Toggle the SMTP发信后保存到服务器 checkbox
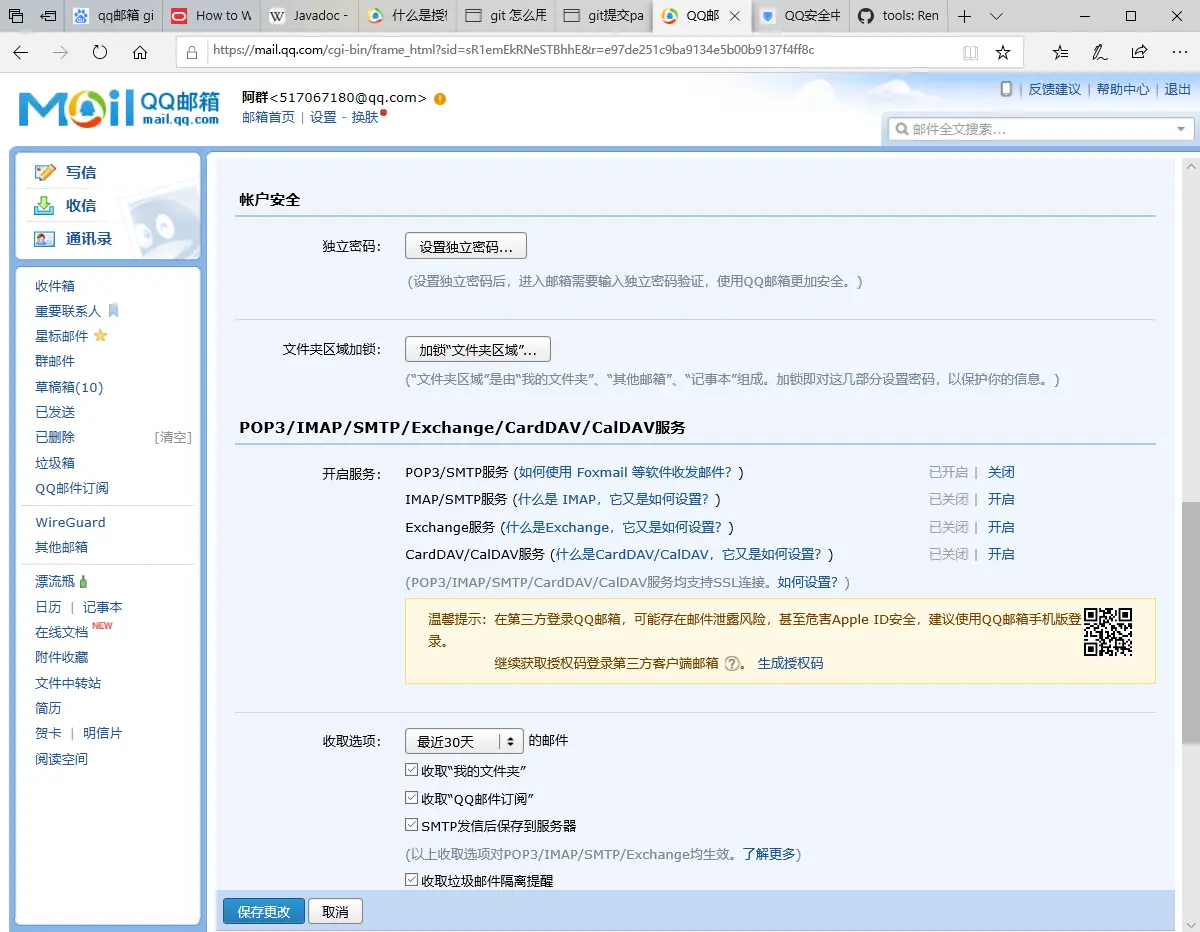1200x932 pixels. 411,825
